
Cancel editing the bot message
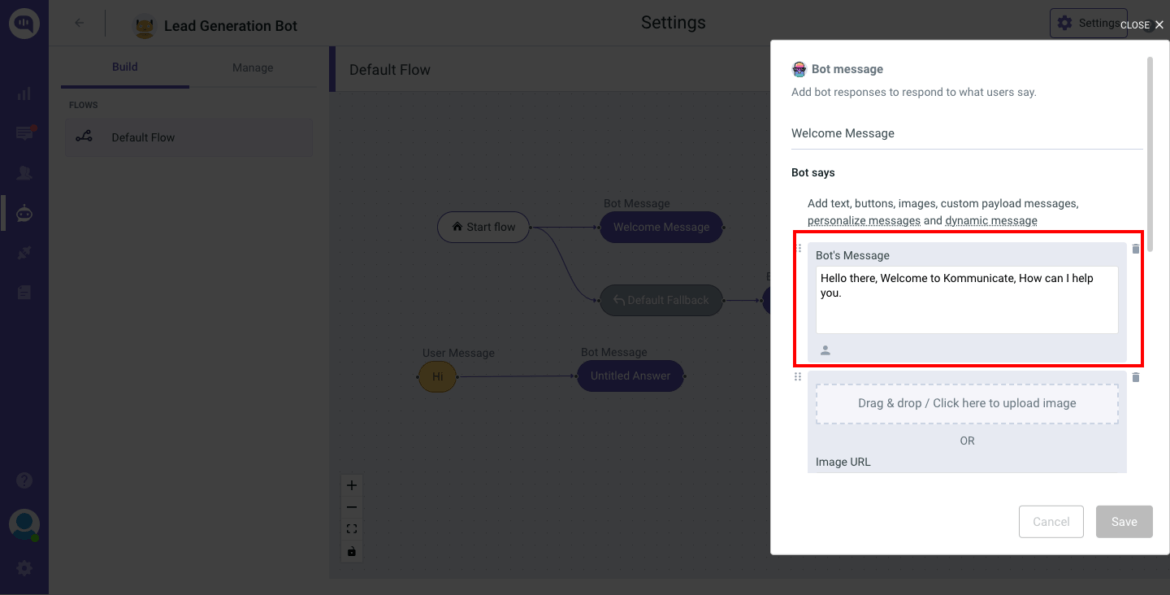click(x=1051, y=521)
